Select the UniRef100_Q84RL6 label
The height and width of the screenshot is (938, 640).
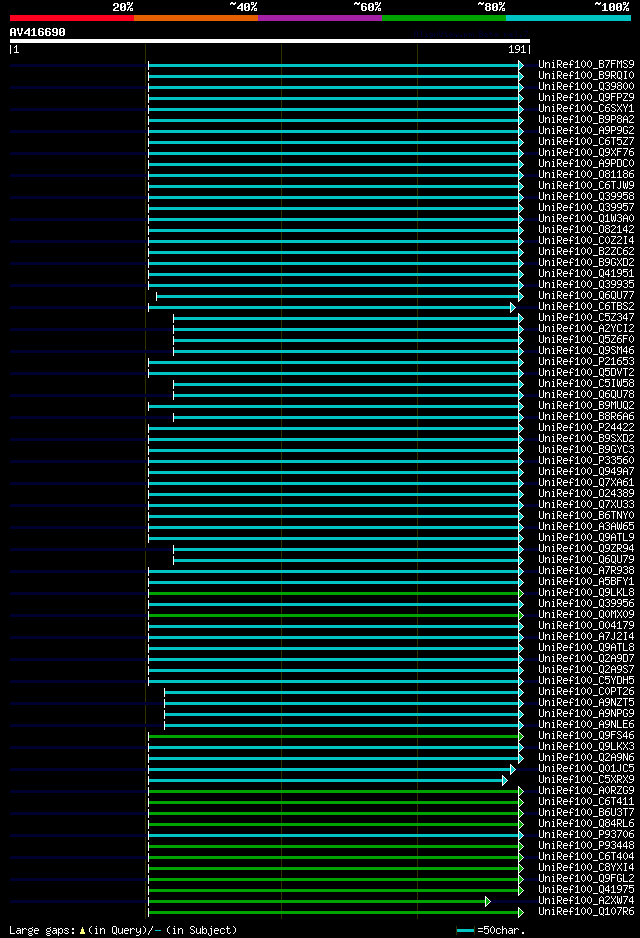(x=586, y=824)
